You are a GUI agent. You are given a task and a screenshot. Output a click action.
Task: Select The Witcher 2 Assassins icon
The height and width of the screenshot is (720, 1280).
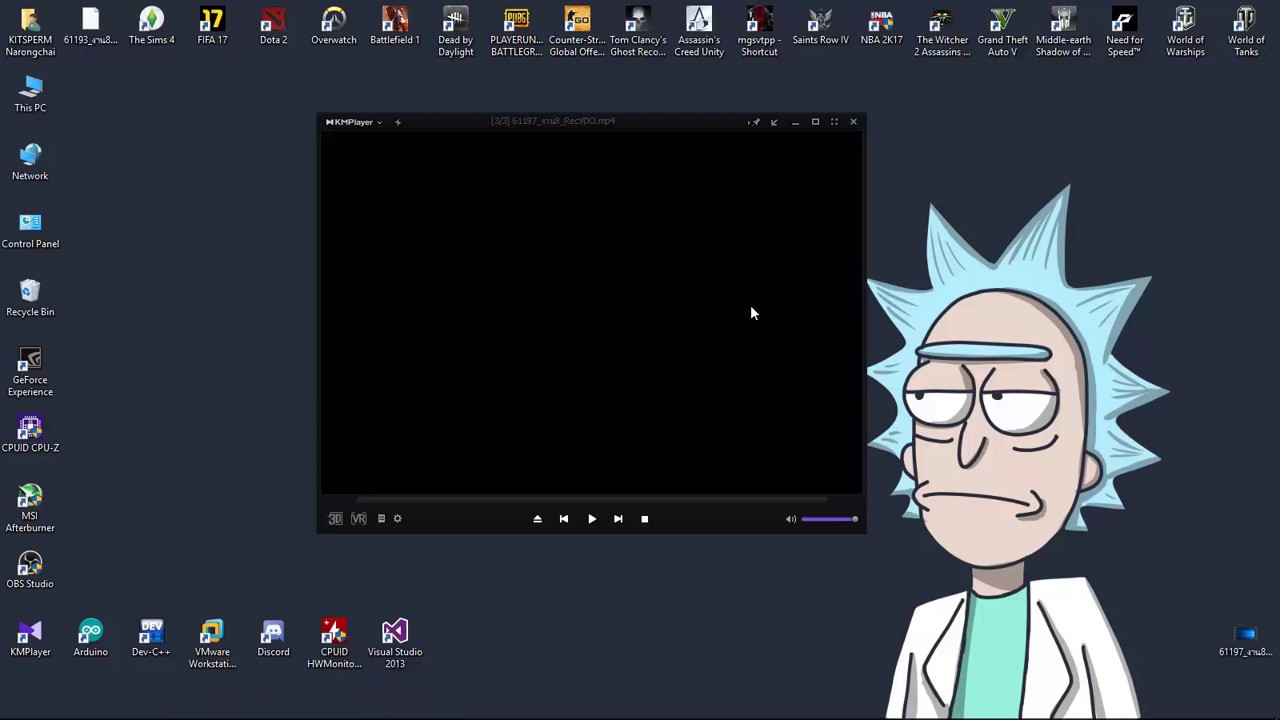click(x=942, y=32)
